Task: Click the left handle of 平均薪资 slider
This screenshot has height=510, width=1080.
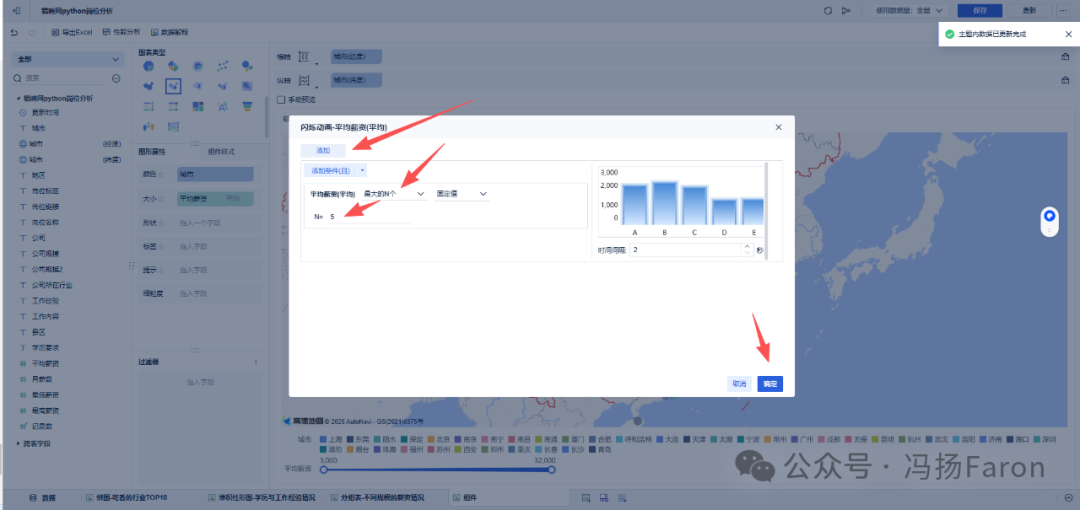Action: pos(324,469)
